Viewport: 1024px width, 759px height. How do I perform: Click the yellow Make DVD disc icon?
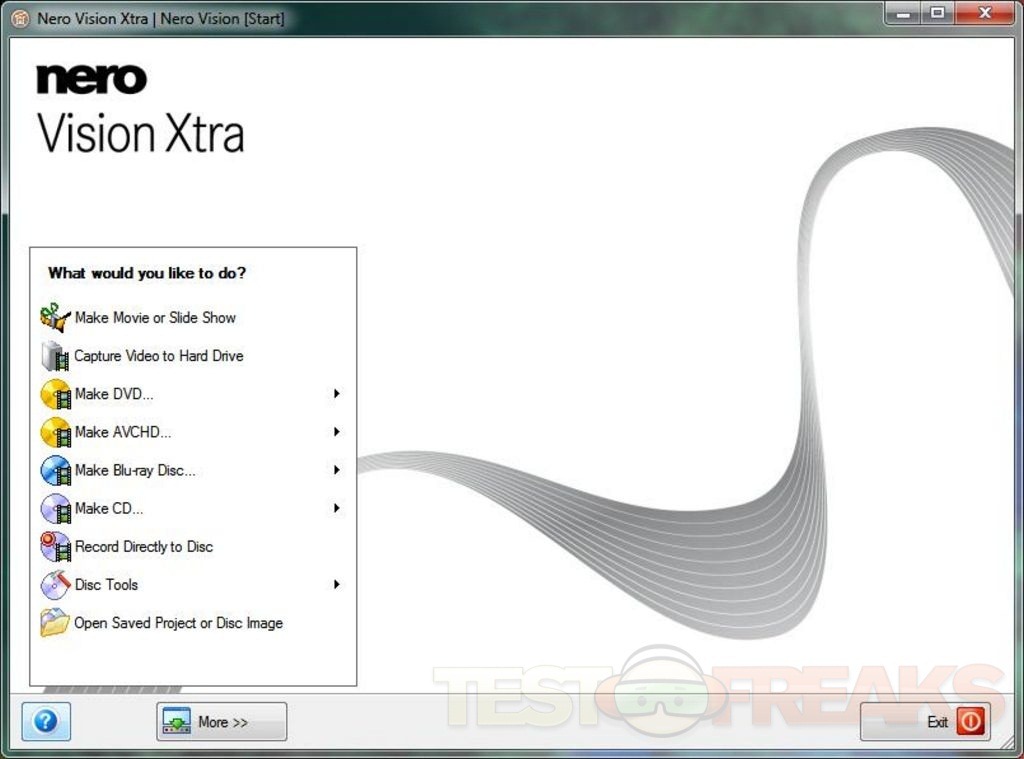[55, 394]
